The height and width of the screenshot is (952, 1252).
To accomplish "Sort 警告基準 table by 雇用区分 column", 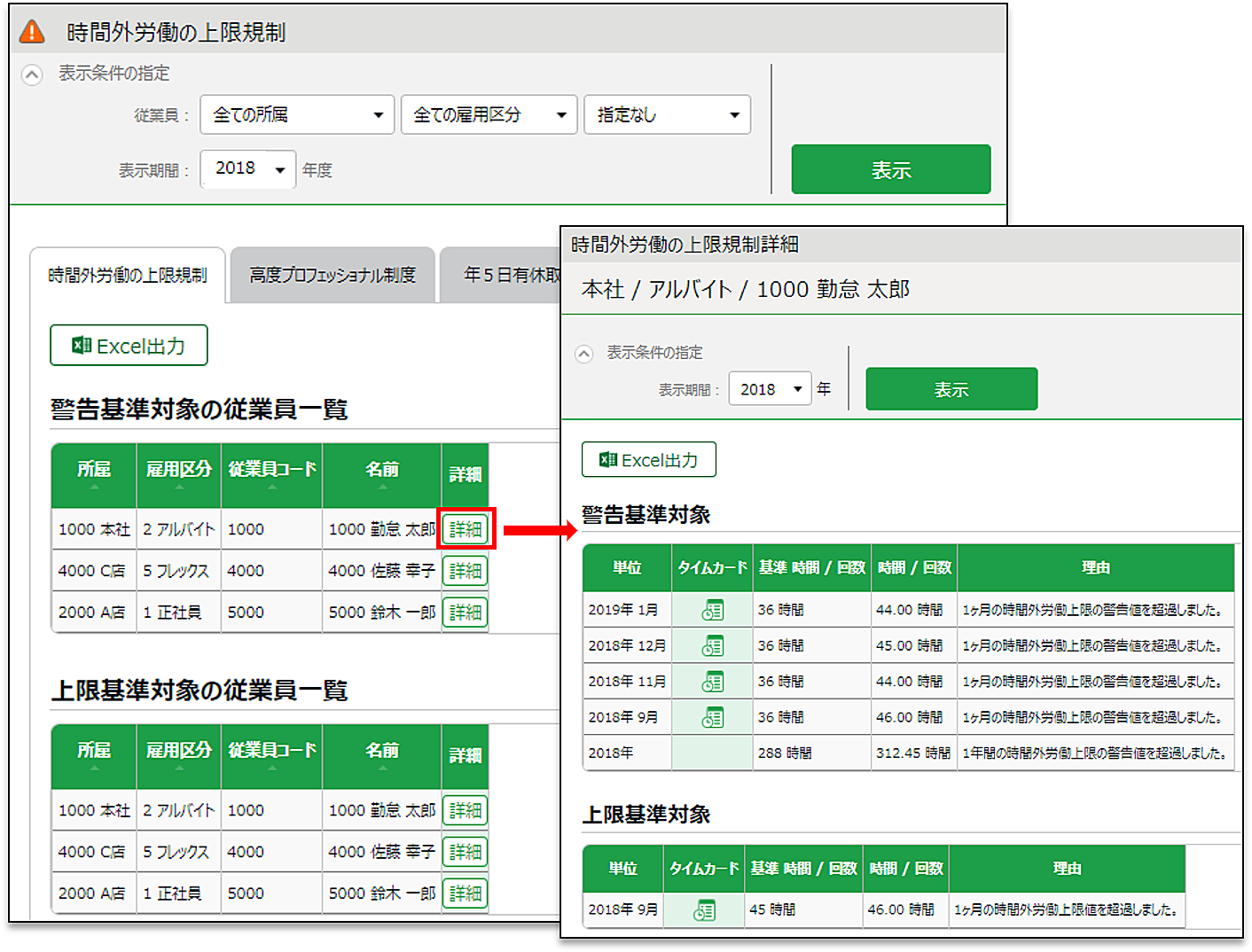I will [x=179, y=475].
